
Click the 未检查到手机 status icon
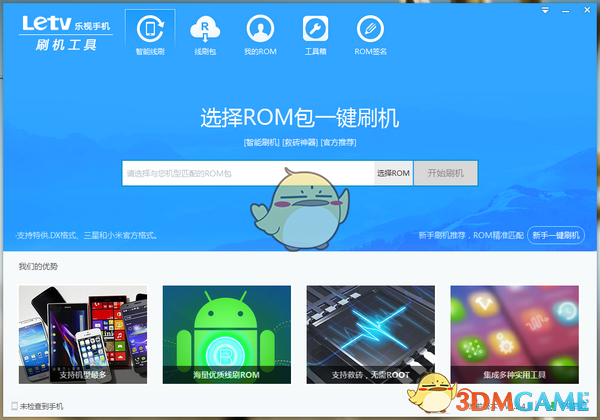[x=15, y=406]
